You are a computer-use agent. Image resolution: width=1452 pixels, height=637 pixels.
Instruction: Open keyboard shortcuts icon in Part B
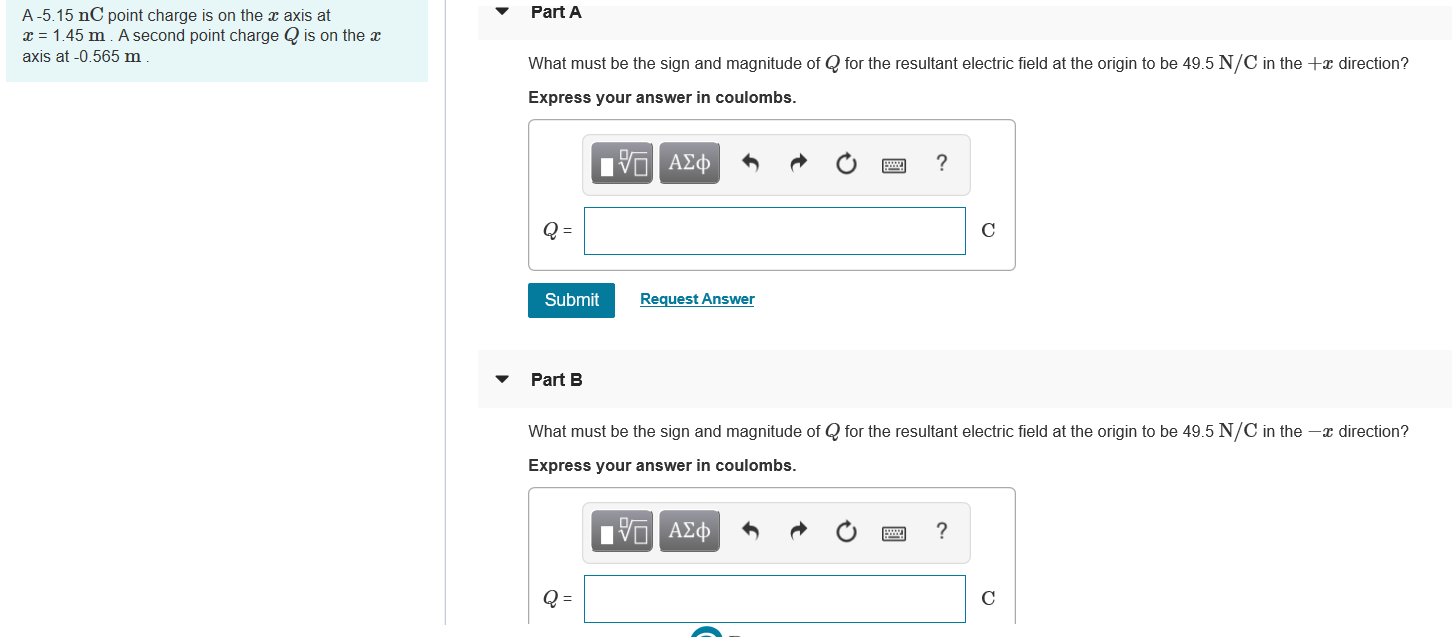tap(893, 533)
